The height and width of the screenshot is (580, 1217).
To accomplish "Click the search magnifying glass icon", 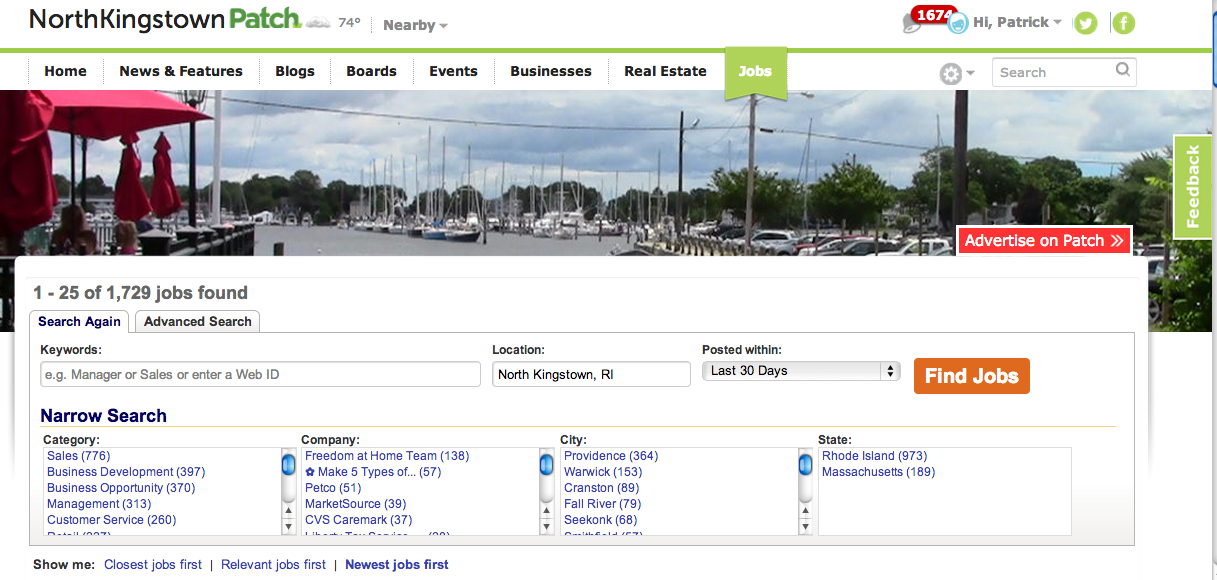I will pos(1123,70).
